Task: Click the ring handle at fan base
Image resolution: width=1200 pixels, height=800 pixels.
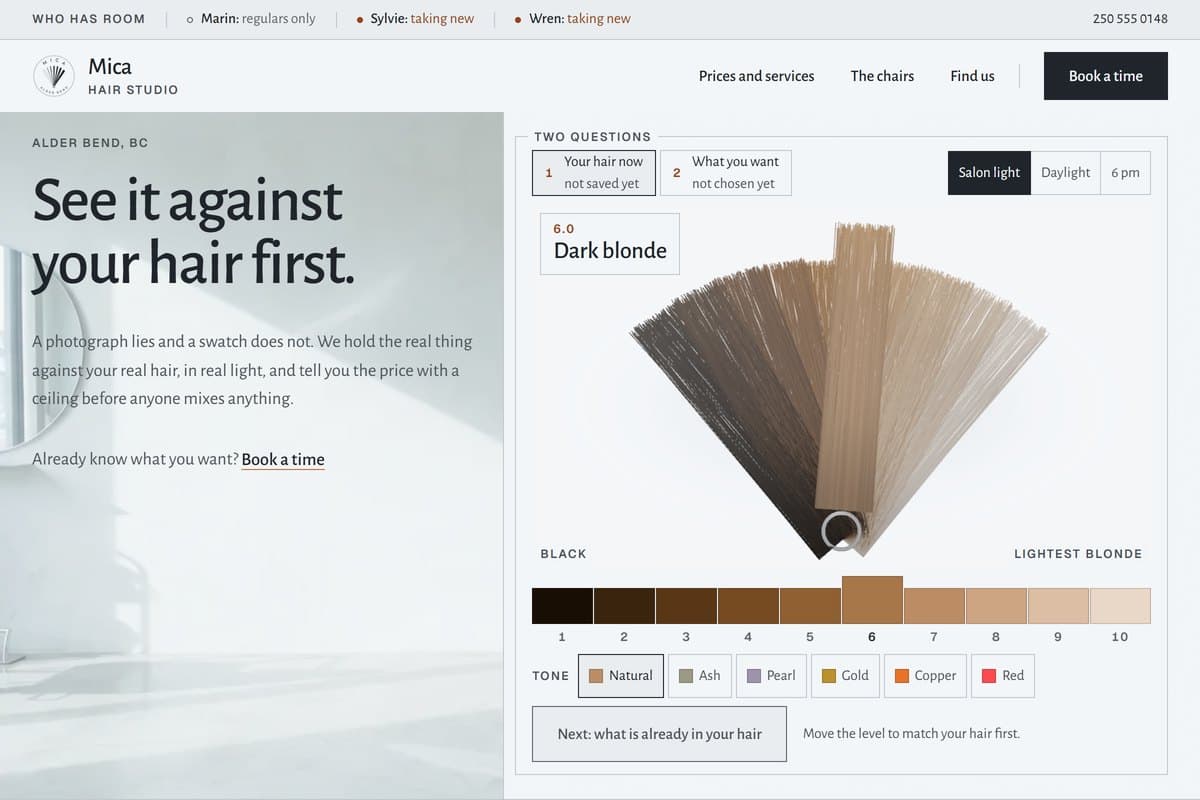Action: point(841,531)
